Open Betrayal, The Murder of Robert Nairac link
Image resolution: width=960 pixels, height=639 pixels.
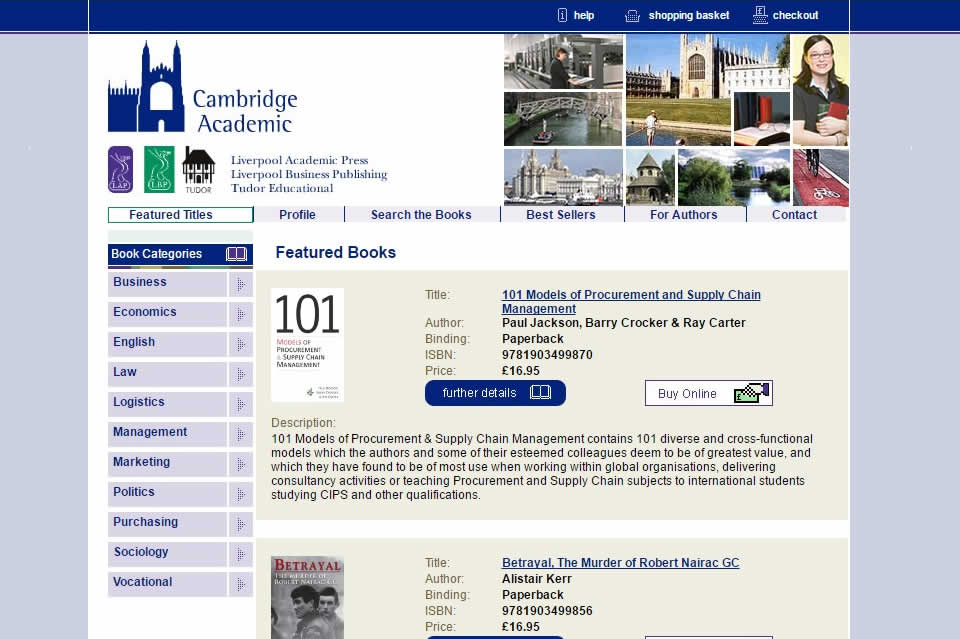coord(621,562)
